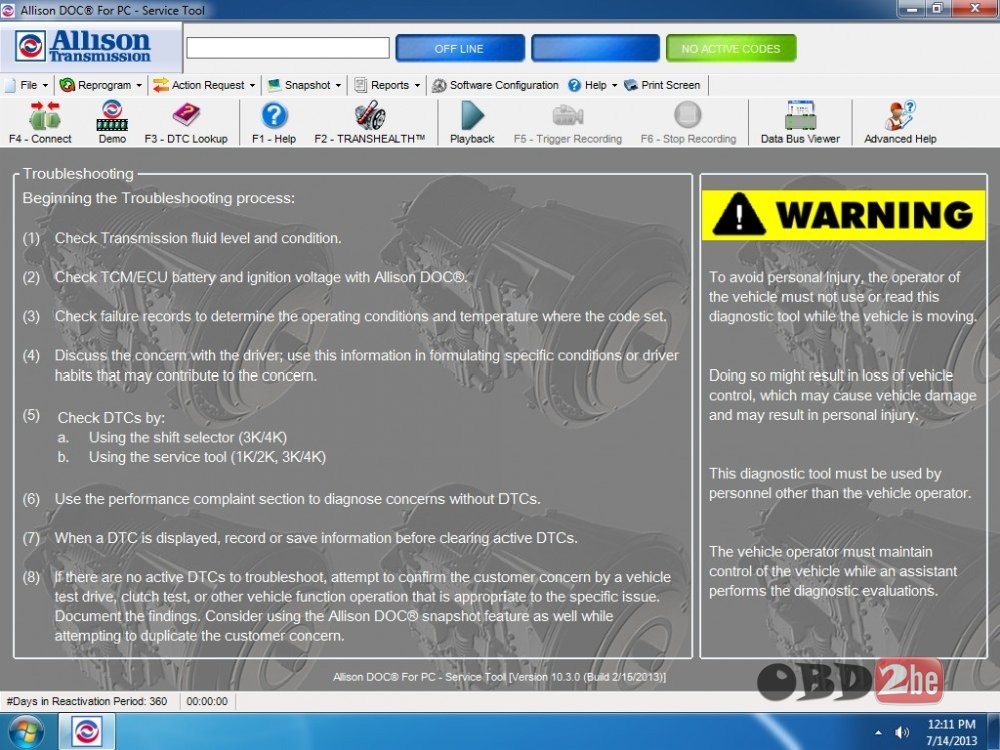Expand the Action Request dropdown arrow

[x=252, y=85]
